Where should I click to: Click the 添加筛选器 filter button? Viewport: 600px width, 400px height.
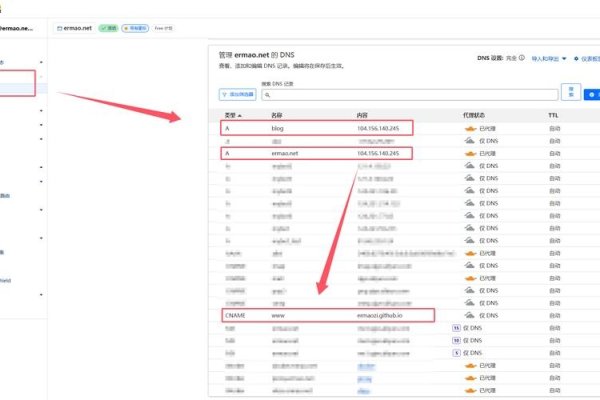click(238, 95)
